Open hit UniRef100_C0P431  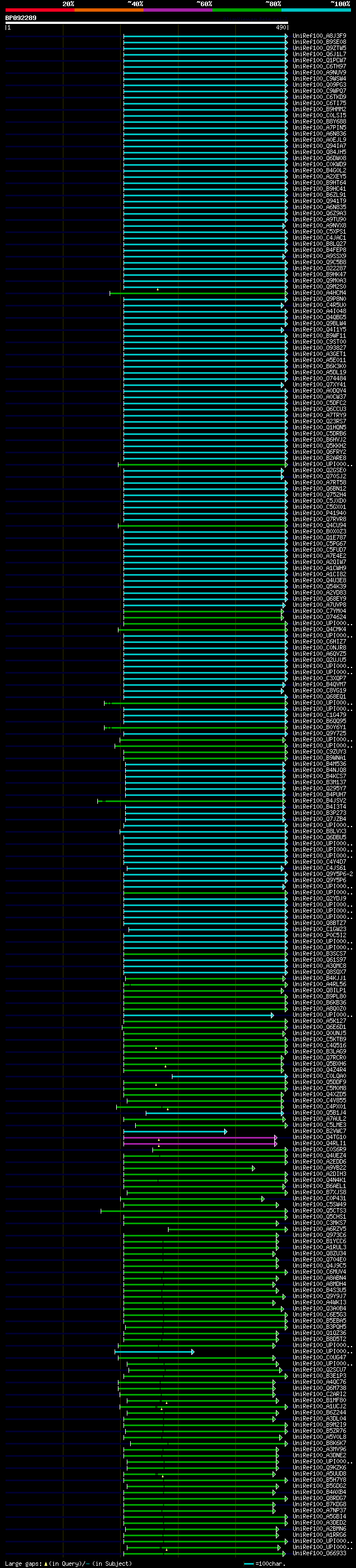click(x=319, y=1199)
